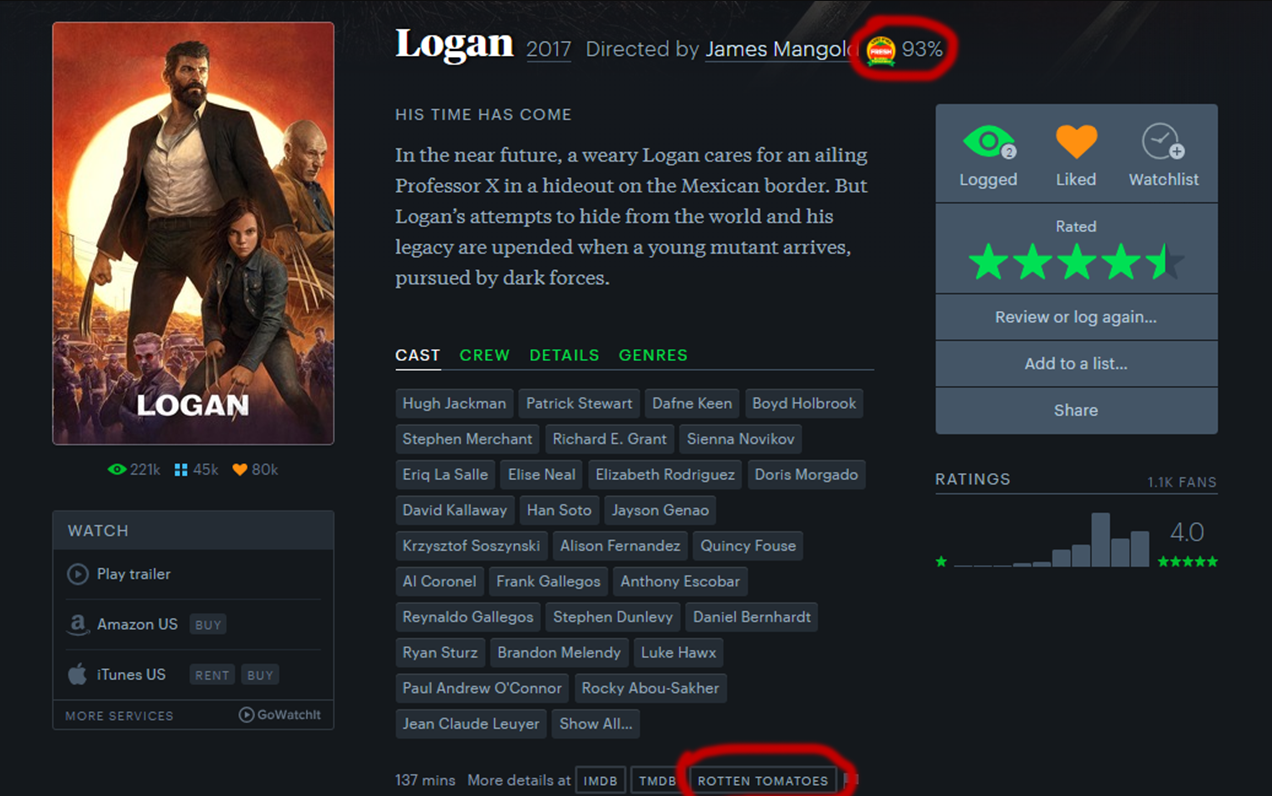Screen dimensions: 1272x796
Task: Click the play trailer circle icon
Action: point(77,574)
